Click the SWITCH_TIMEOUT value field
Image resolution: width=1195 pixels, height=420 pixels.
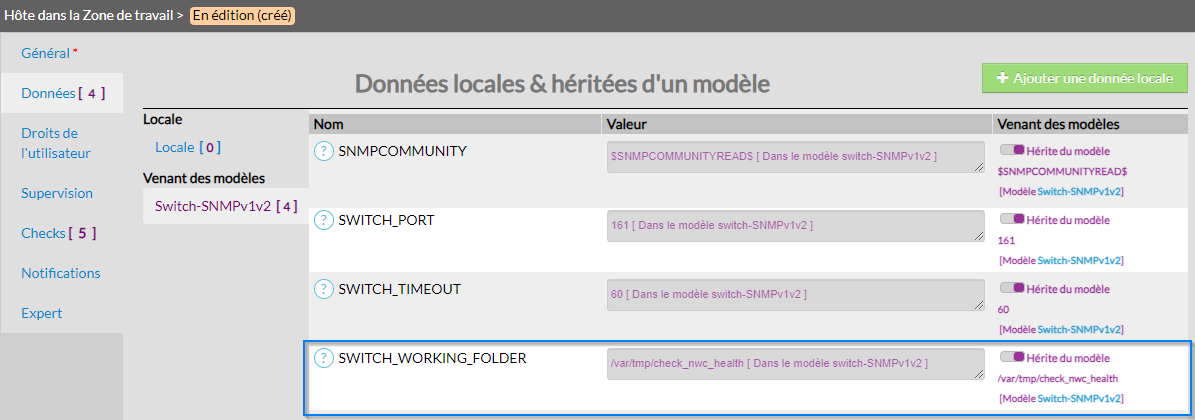[796, 295]
